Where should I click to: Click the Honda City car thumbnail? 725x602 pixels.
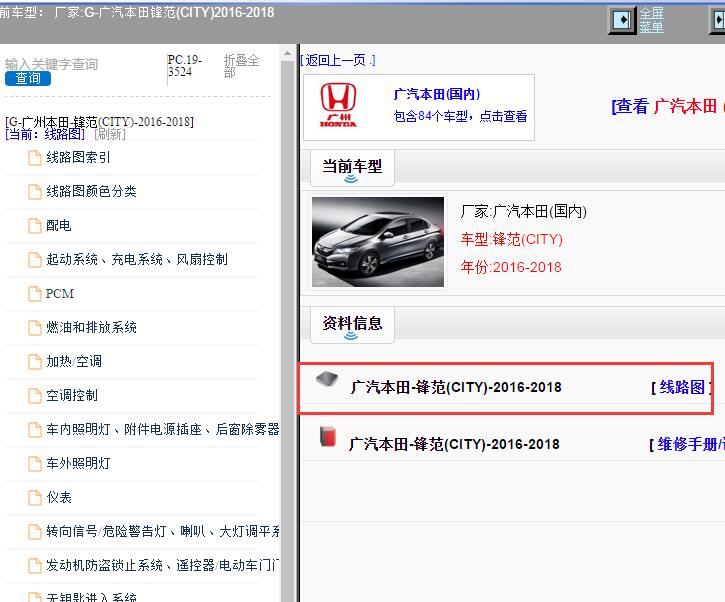[378, 242]
